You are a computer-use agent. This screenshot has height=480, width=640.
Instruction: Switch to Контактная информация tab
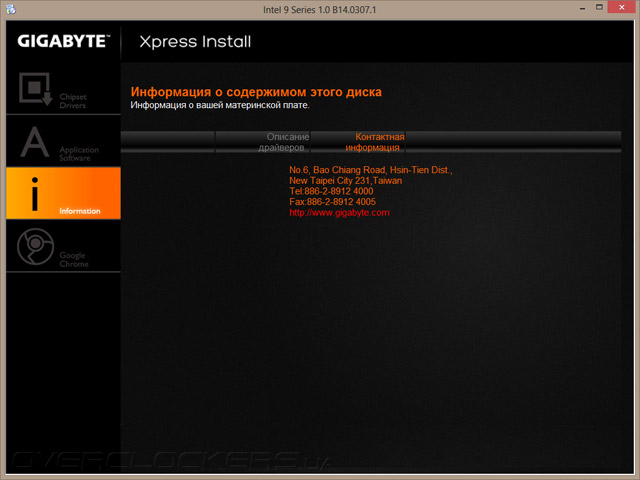pos(358,142)
